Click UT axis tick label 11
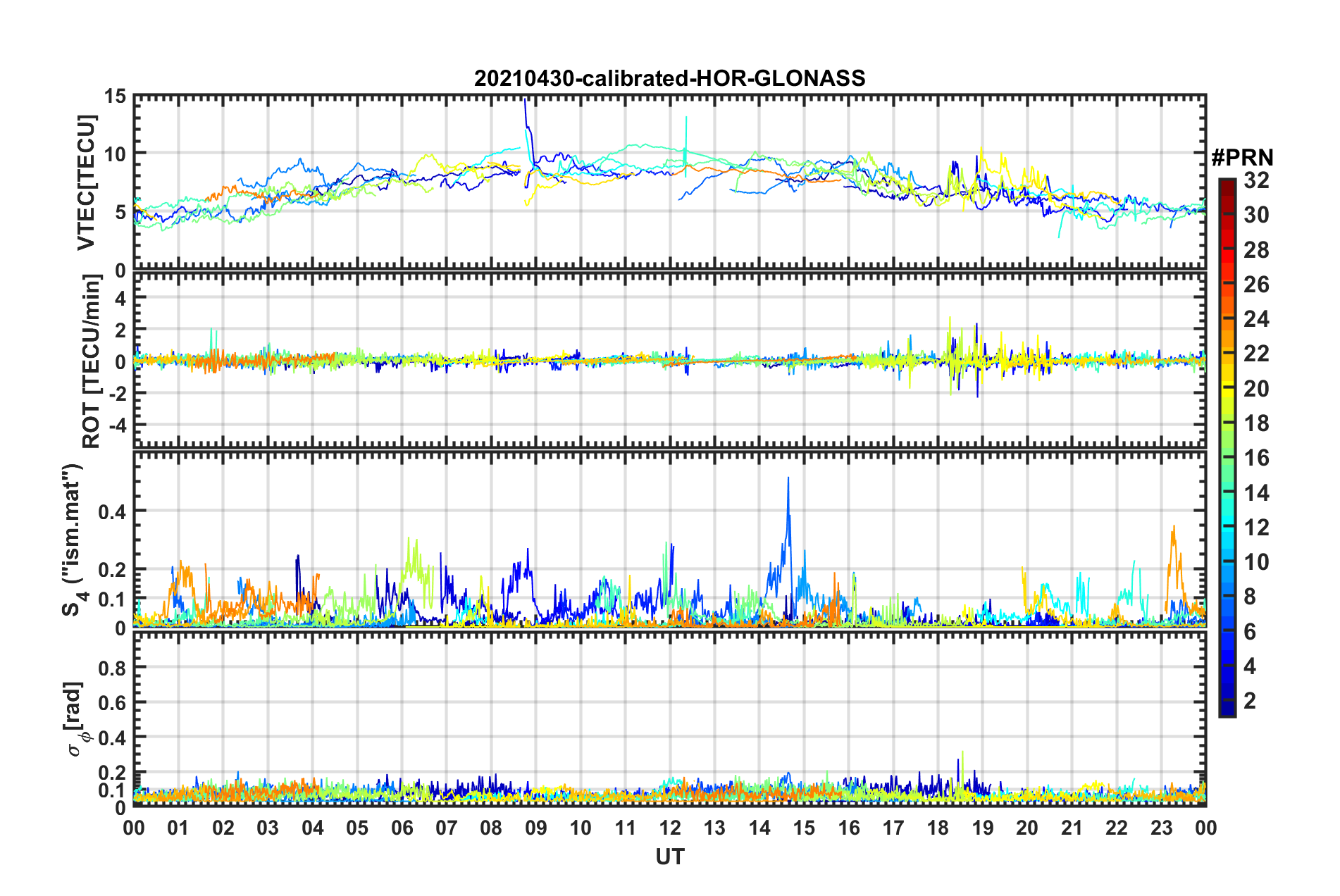 pyautogui.click(x=626, y=828)
